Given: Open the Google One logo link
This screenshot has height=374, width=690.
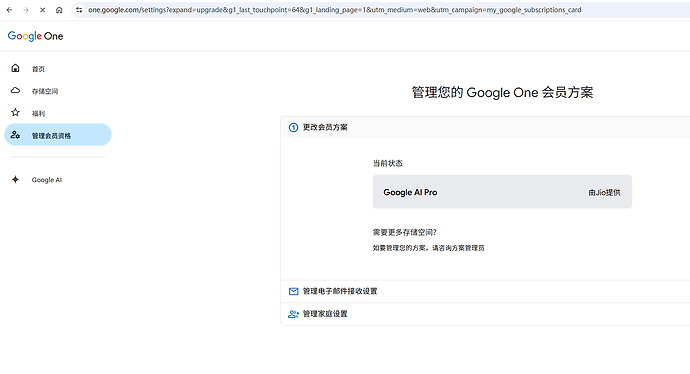Looking at the screenshot, I should pos(35,36).
